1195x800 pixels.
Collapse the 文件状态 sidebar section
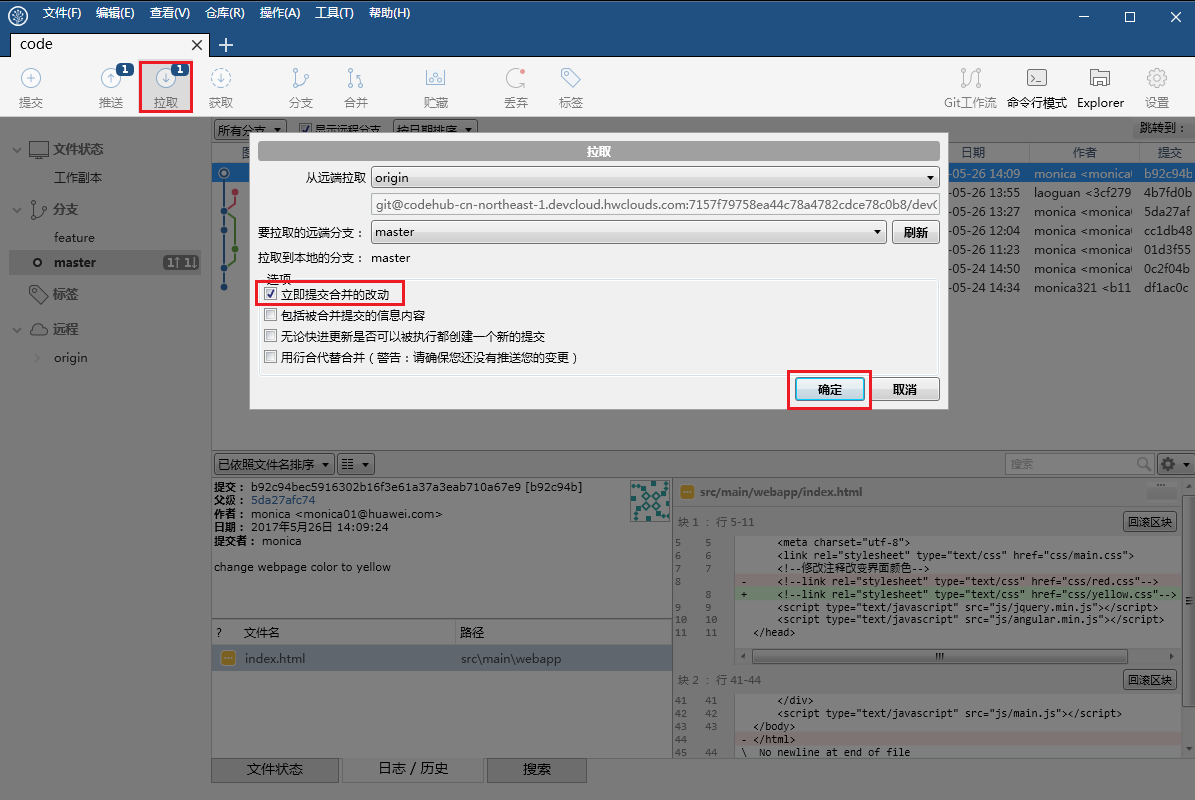click(x=17, y=150)
